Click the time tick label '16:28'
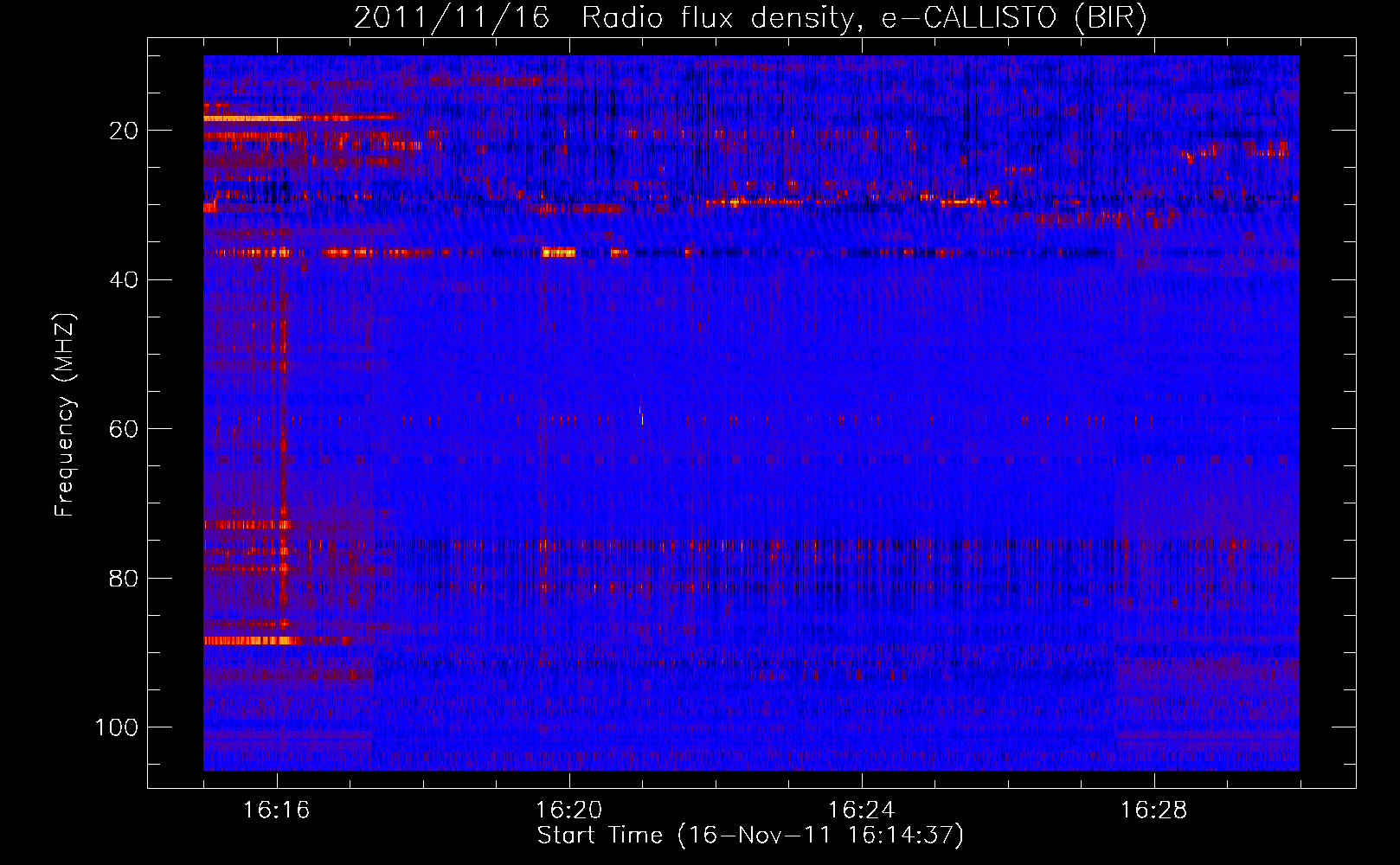 [1154, 811]
